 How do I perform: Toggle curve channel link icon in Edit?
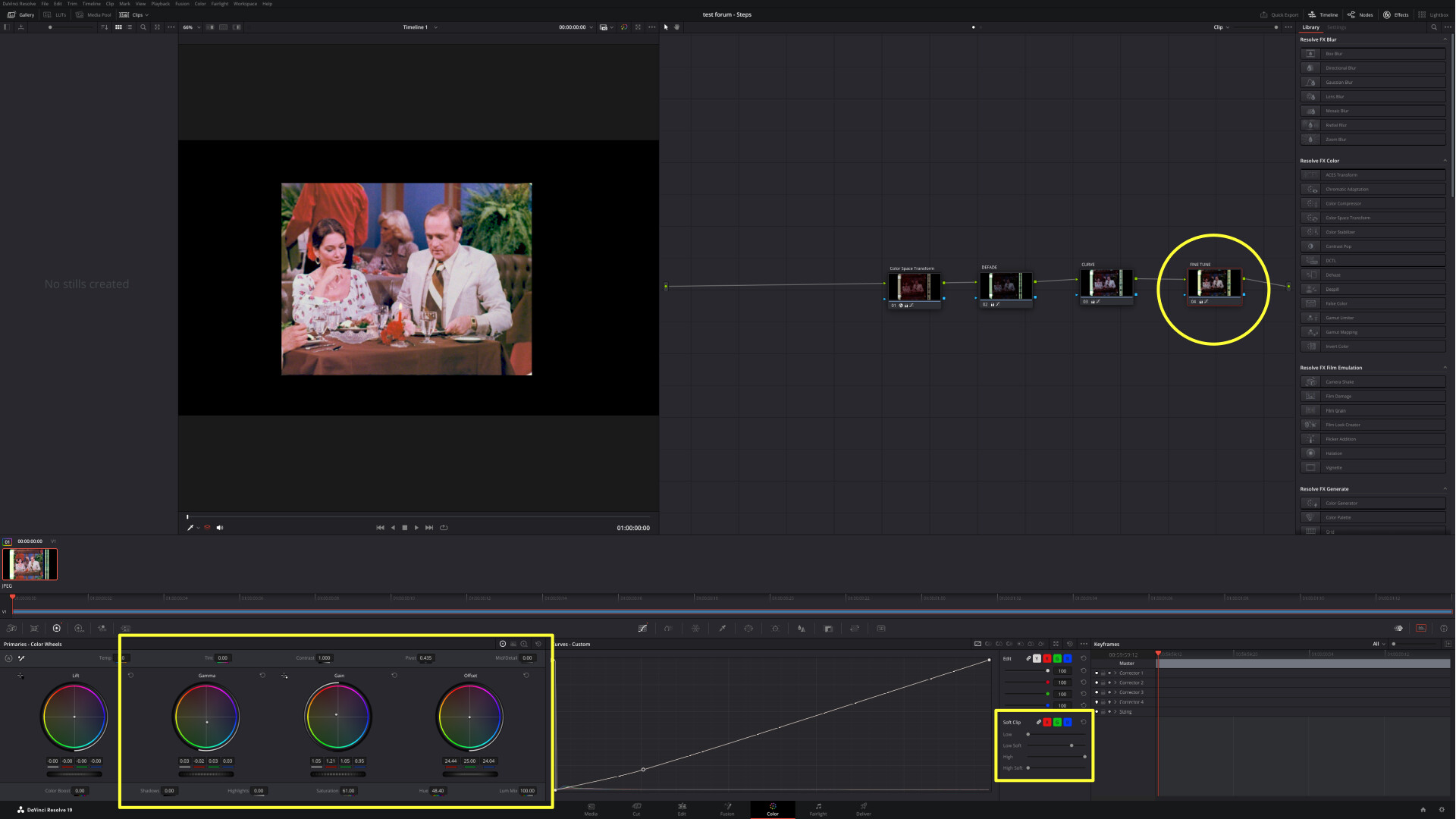[x=1028, y=658]
